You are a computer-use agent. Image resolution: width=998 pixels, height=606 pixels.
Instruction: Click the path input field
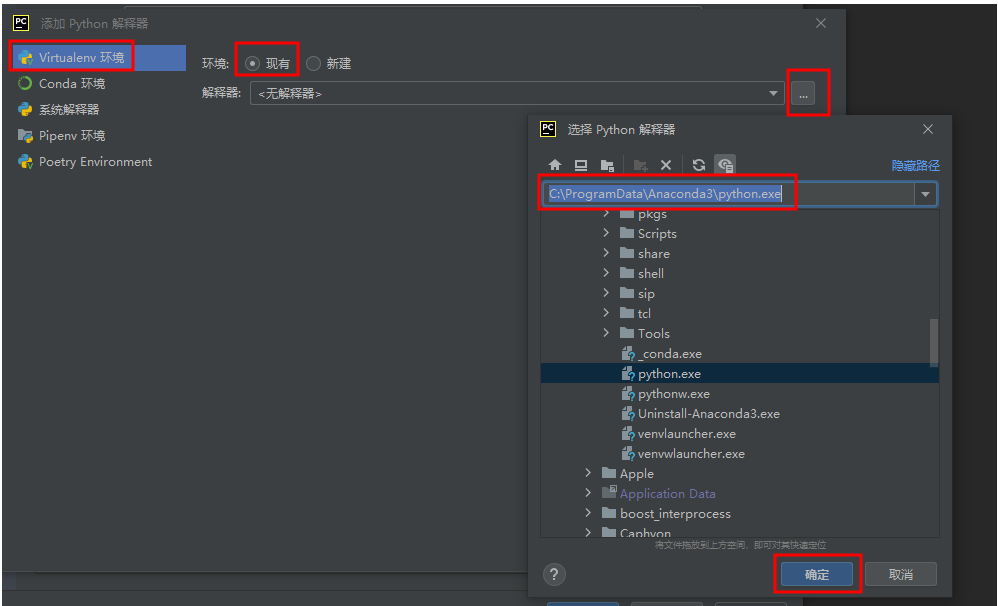(x=728, y=194)
